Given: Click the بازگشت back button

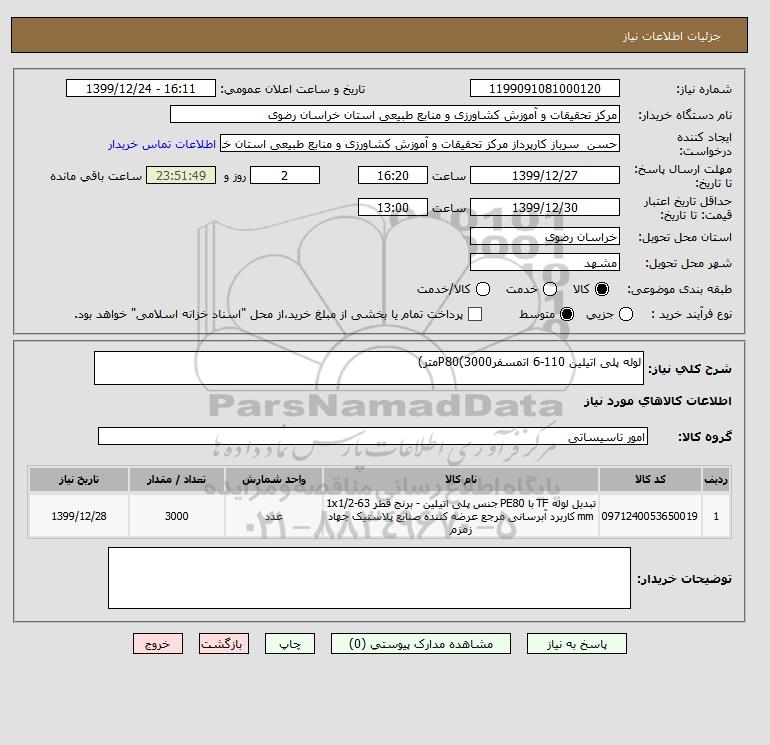Looking at the screenshot, I should coord(224,644).
